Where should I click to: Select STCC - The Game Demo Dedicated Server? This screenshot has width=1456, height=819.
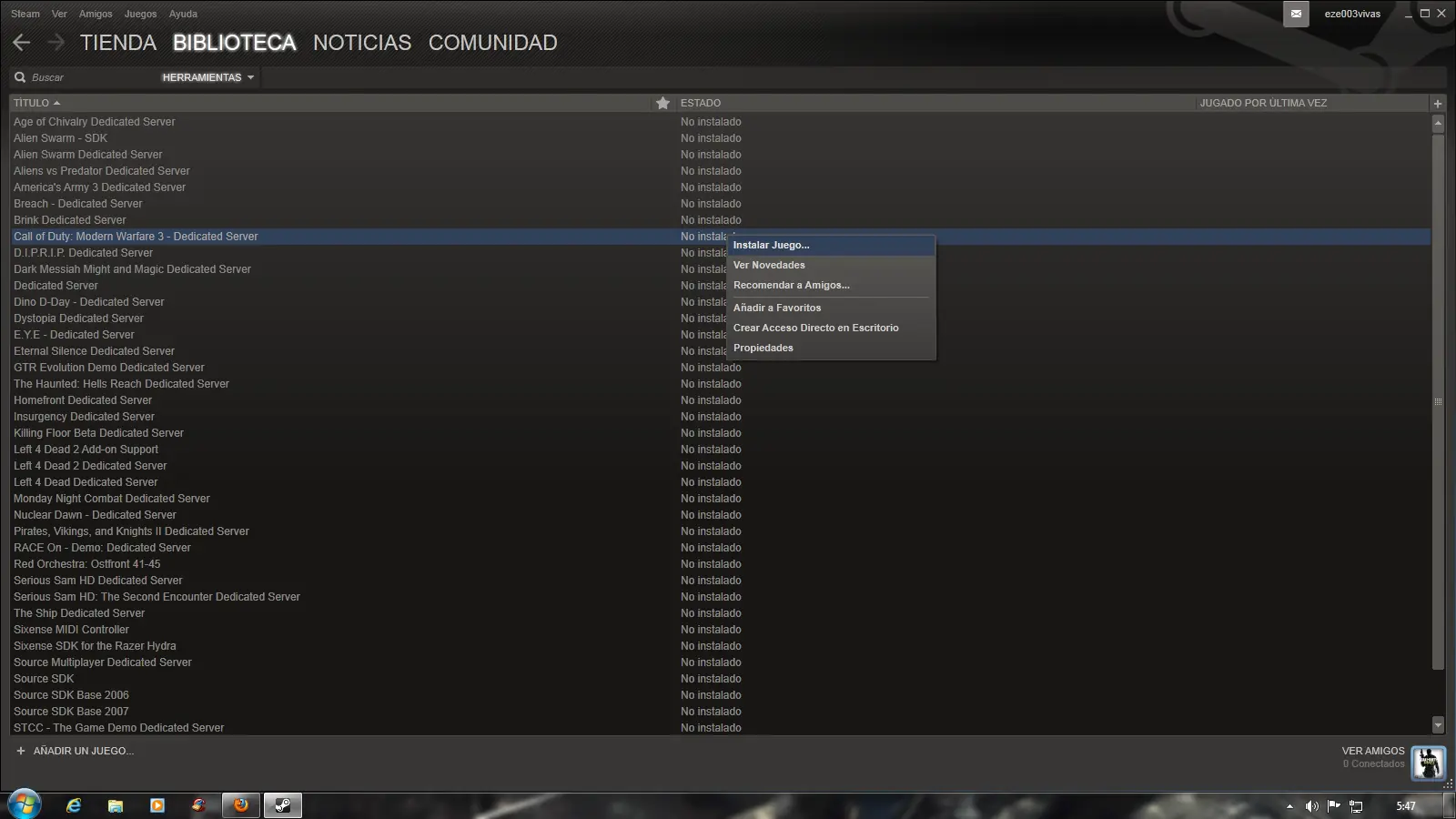click(118, 728)
